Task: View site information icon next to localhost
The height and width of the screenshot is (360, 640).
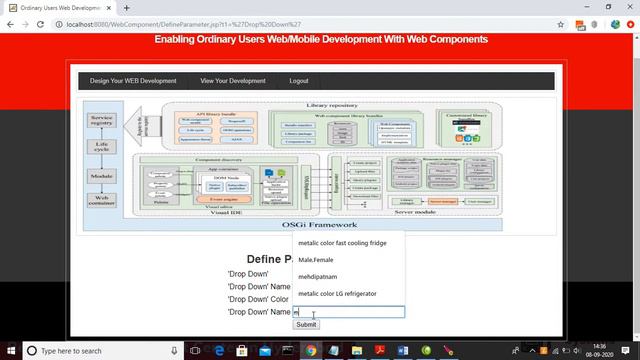Action: 59,24
